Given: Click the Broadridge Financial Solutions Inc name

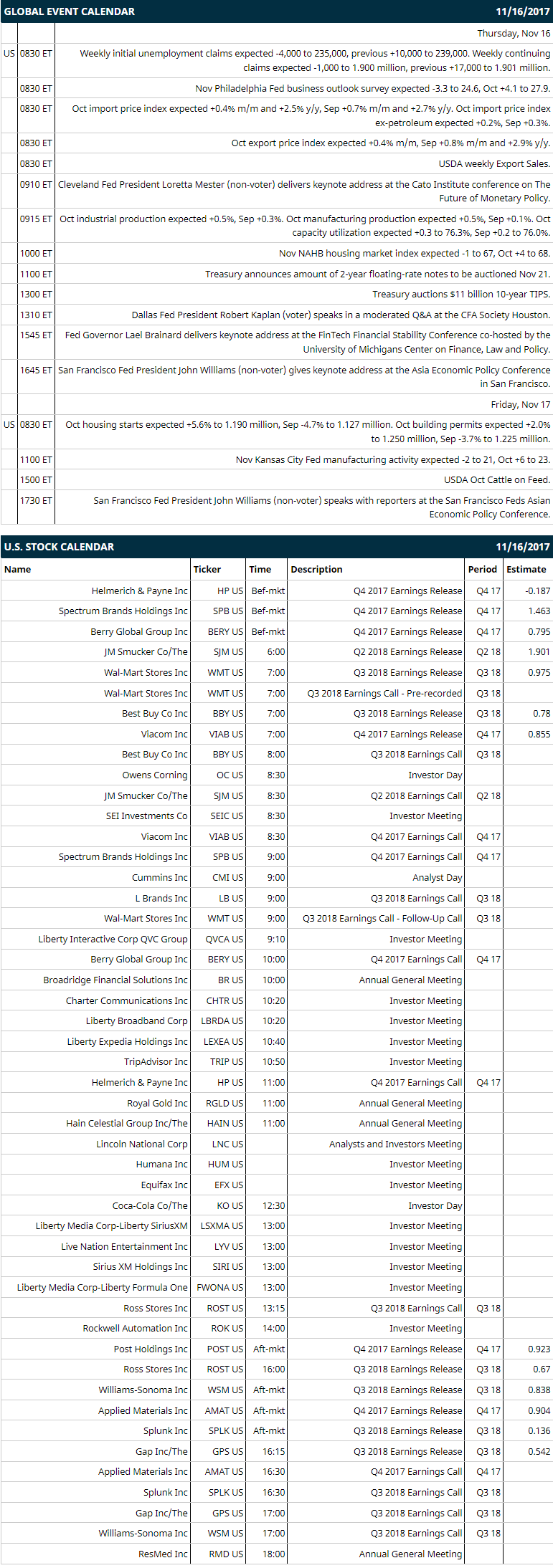Looking at the screenshot, I should click(115, 980).
